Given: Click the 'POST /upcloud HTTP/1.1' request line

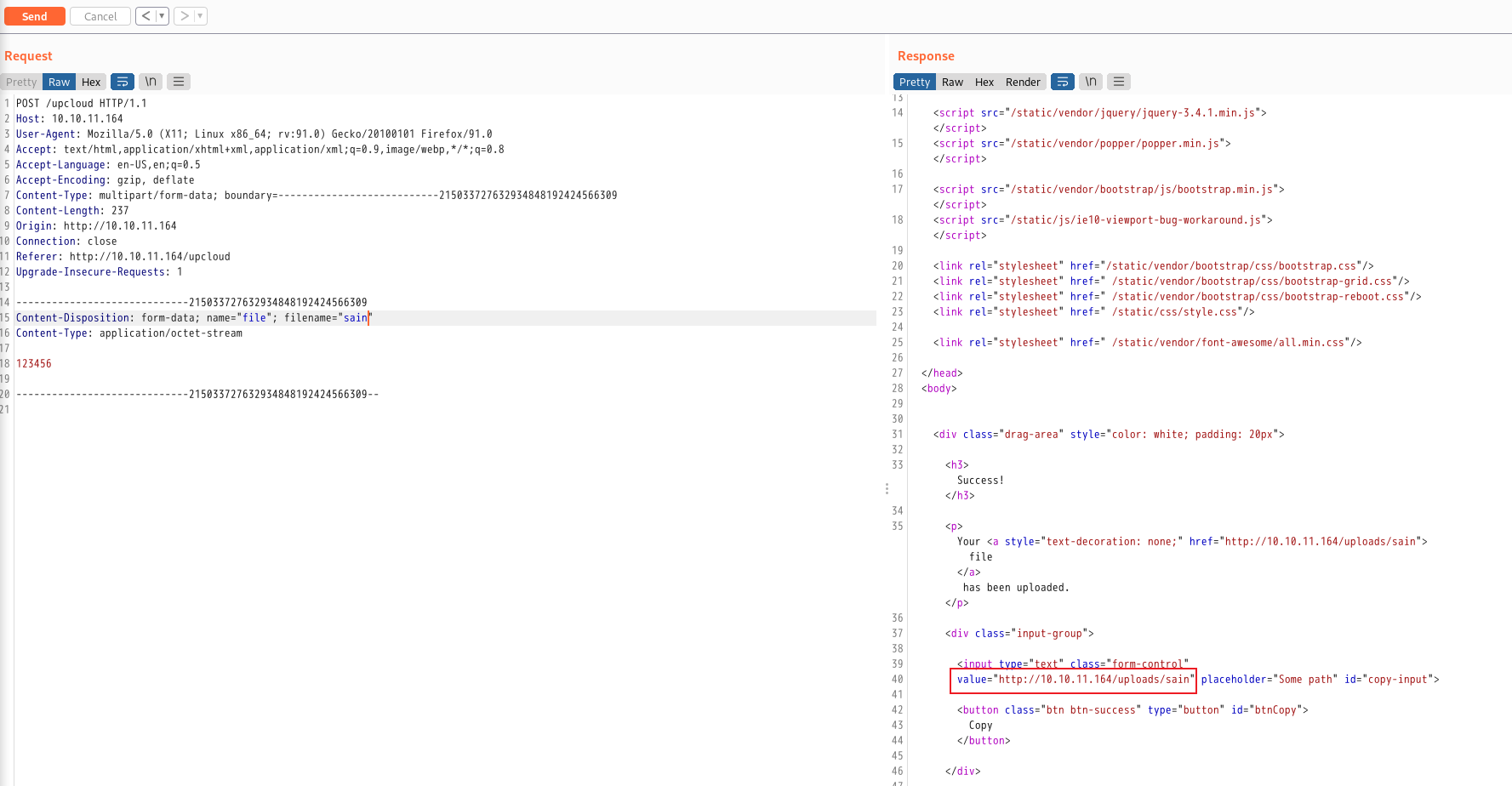Looking at the screenshot, I should coord(82,104).
